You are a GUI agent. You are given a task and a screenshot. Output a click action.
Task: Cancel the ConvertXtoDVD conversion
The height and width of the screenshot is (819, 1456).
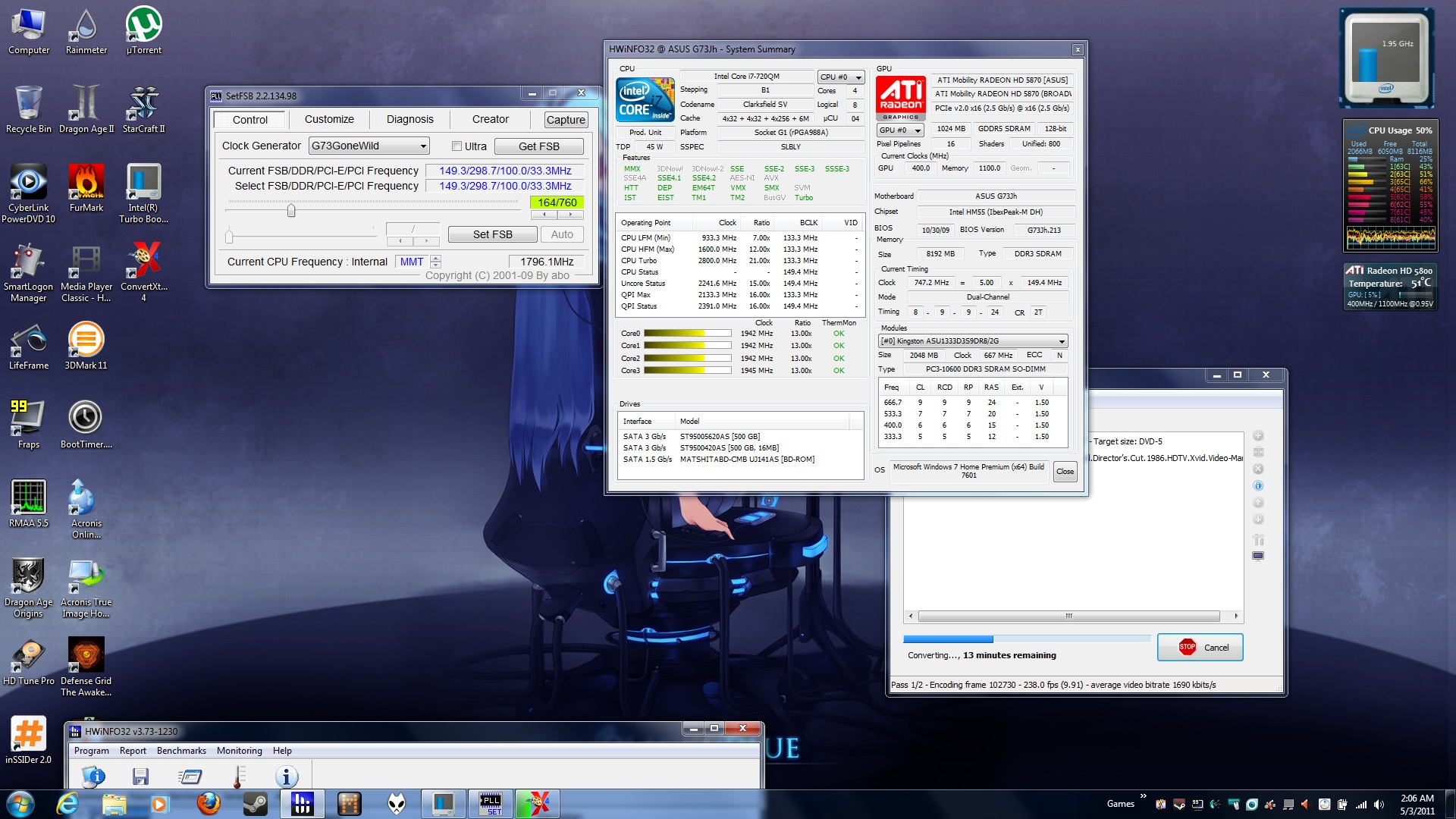1200,648
